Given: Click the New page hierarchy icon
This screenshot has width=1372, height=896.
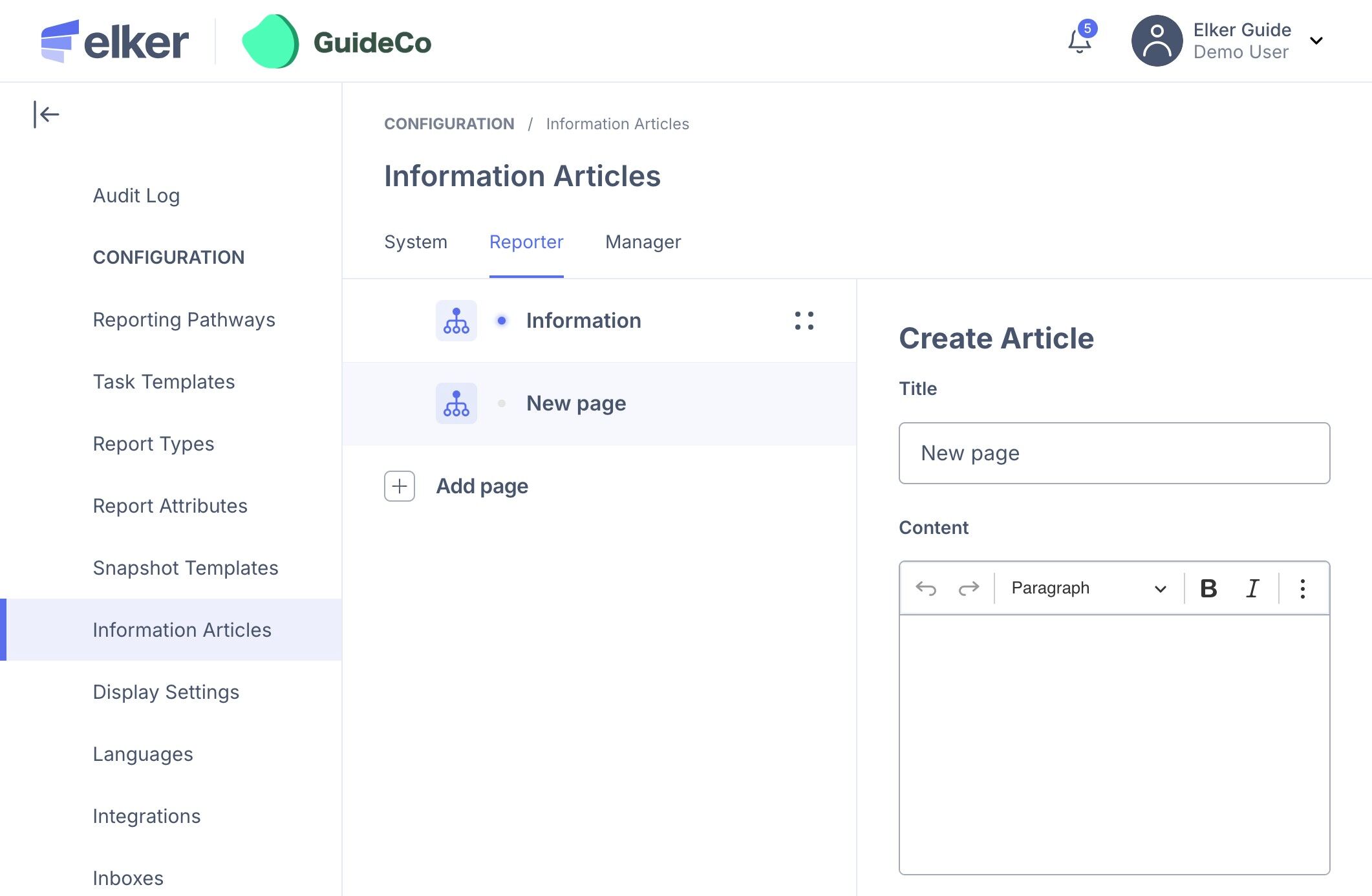Looking at the screenshot, I should [456, 403].
